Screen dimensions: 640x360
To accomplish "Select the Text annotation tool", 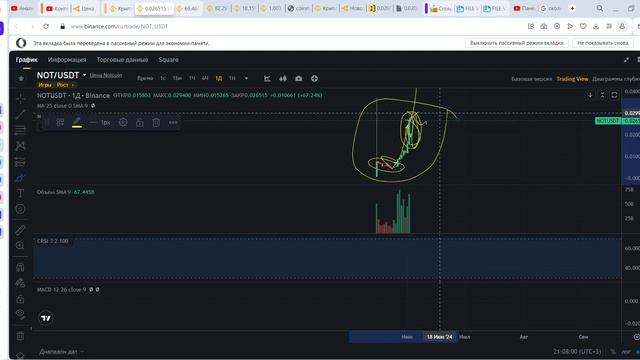I will (20, 193).
